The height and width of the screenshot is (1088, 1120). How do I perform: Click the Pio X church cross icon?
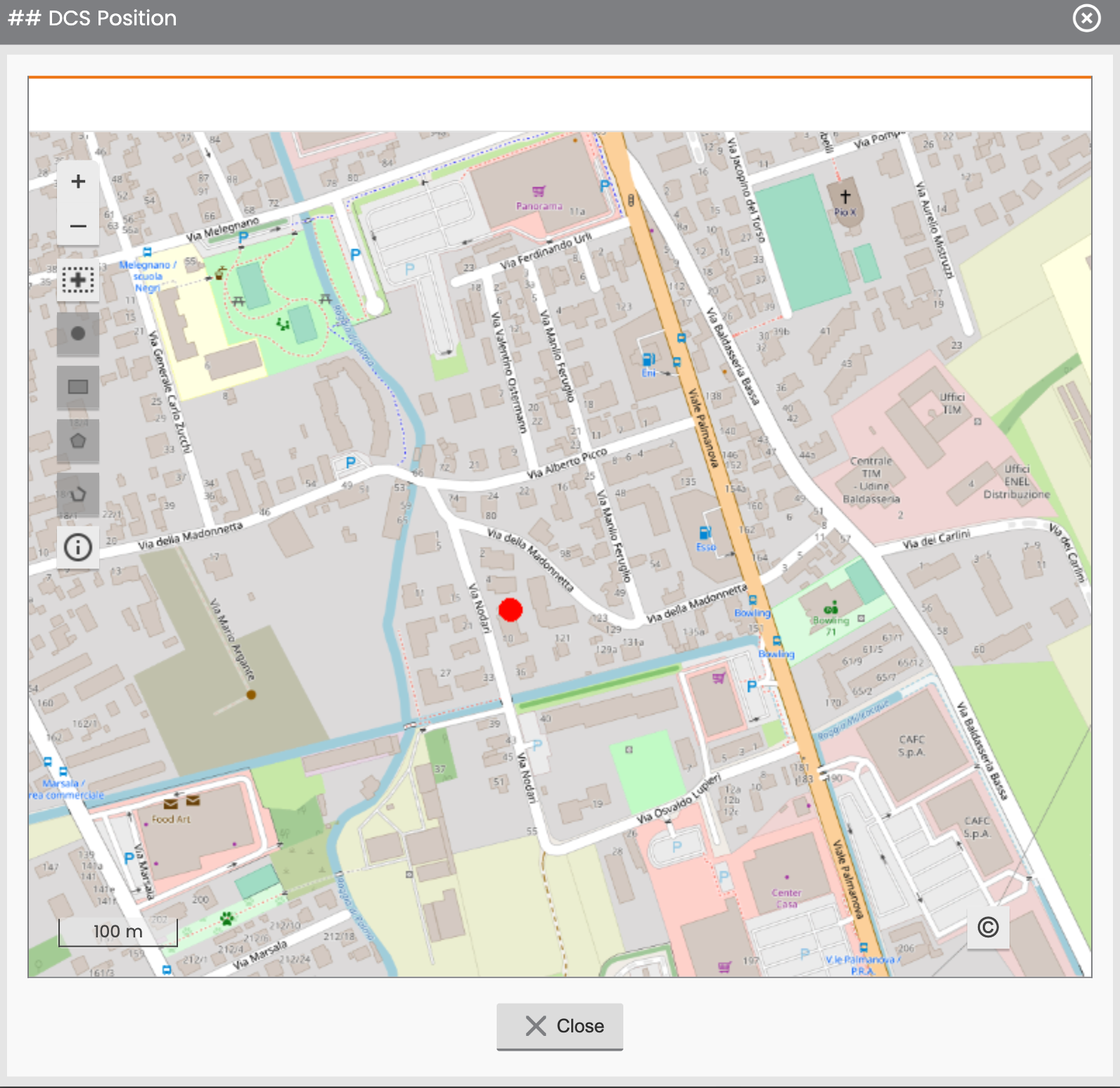[x=845, y=196]
